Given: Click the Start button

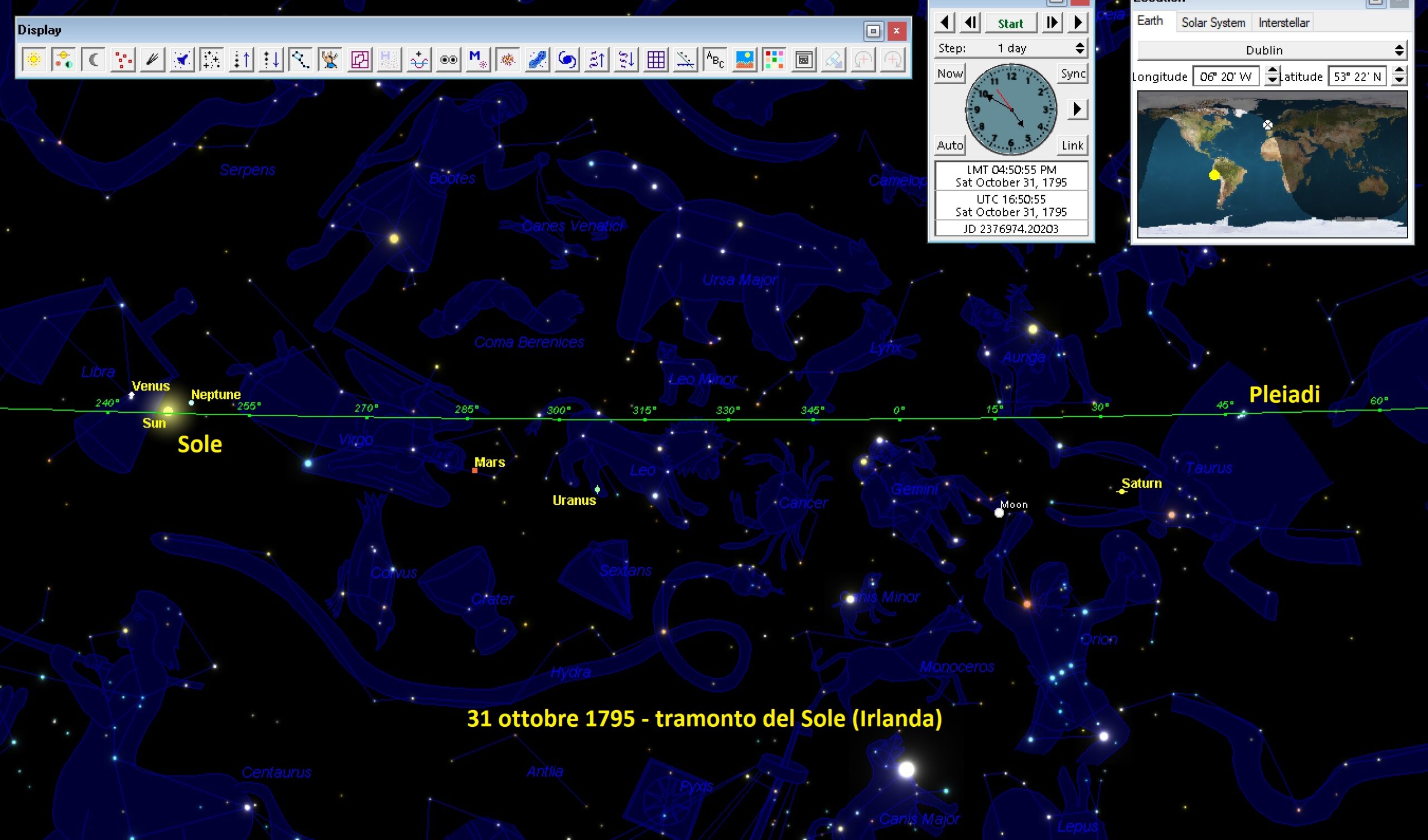Looking at the screenshot, I should tap(1011, 23).
